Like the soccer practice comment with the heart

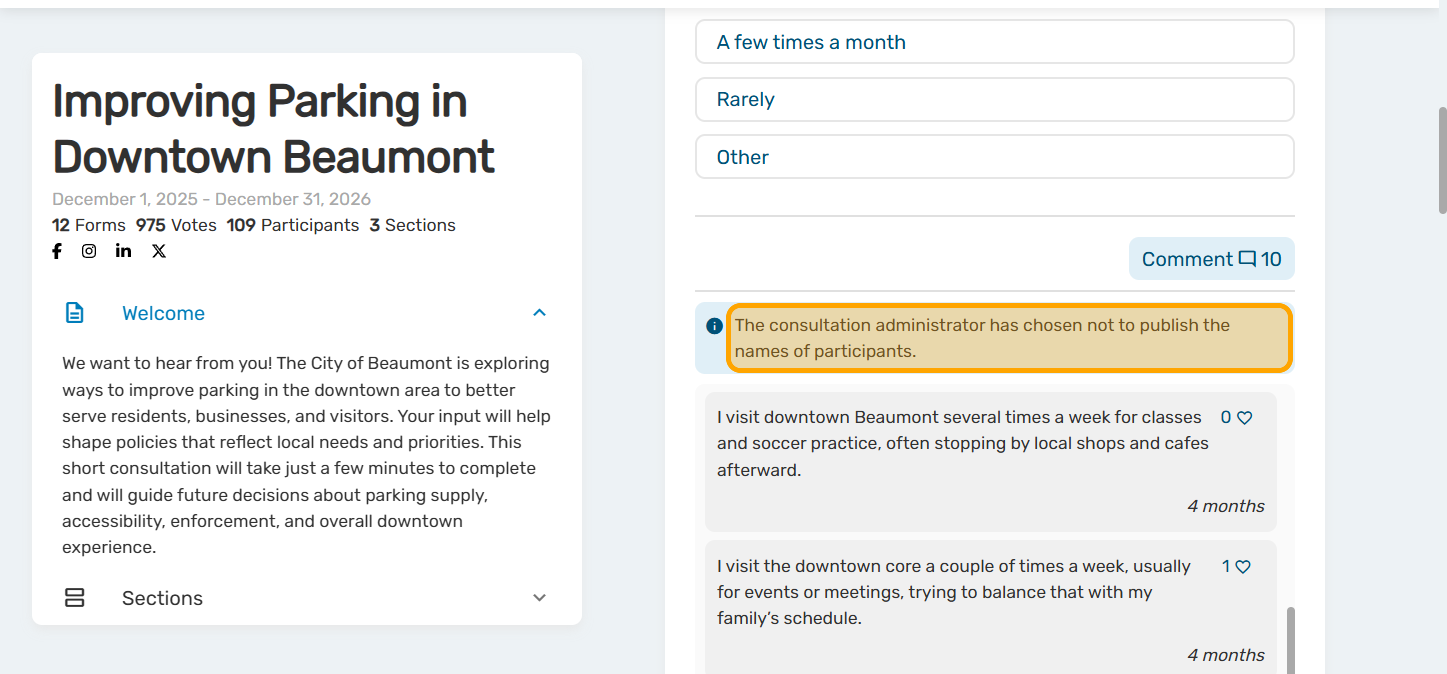pos(1245,418)
